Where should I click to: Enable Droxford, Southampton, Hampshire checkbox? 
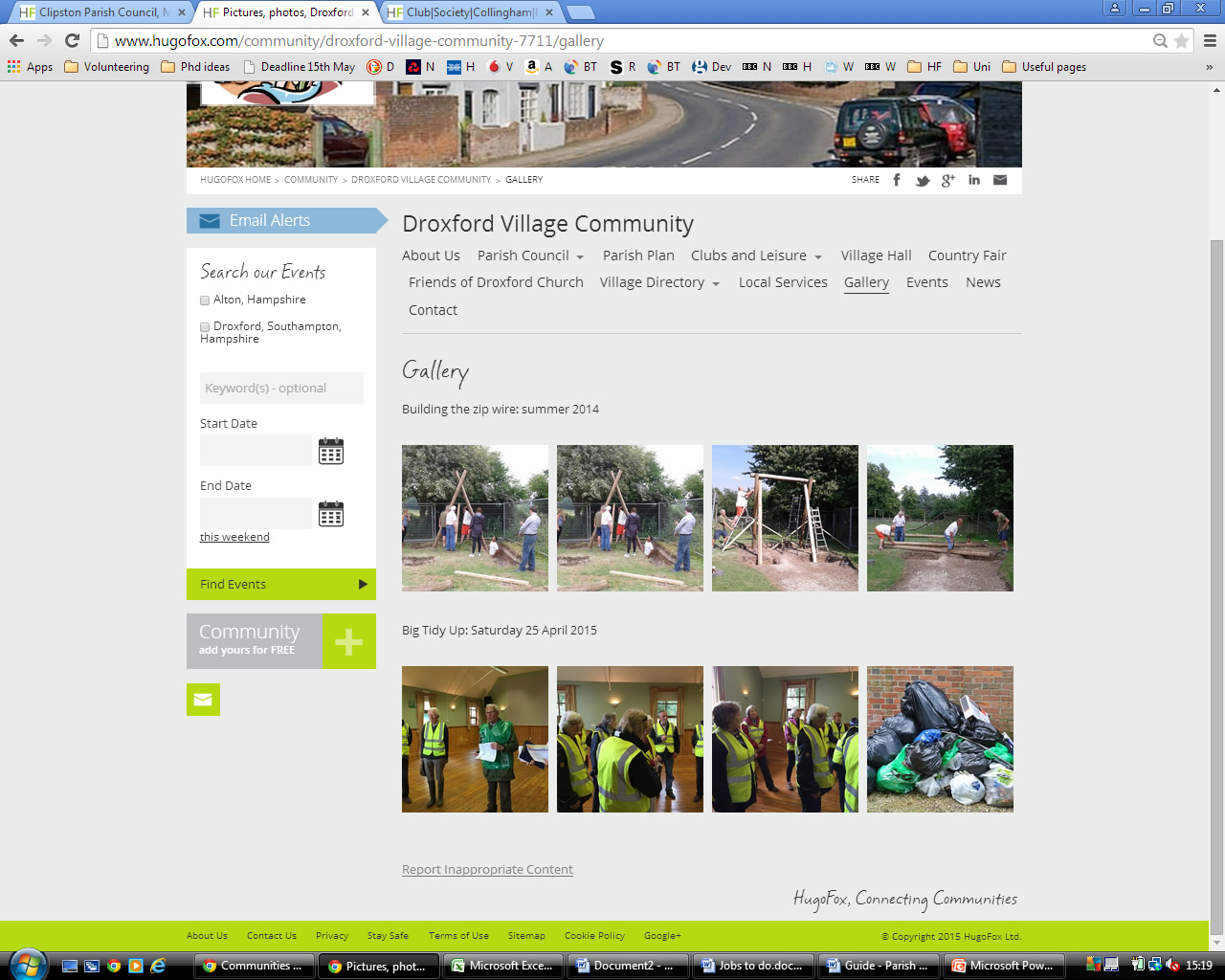[x=205, y=327]
